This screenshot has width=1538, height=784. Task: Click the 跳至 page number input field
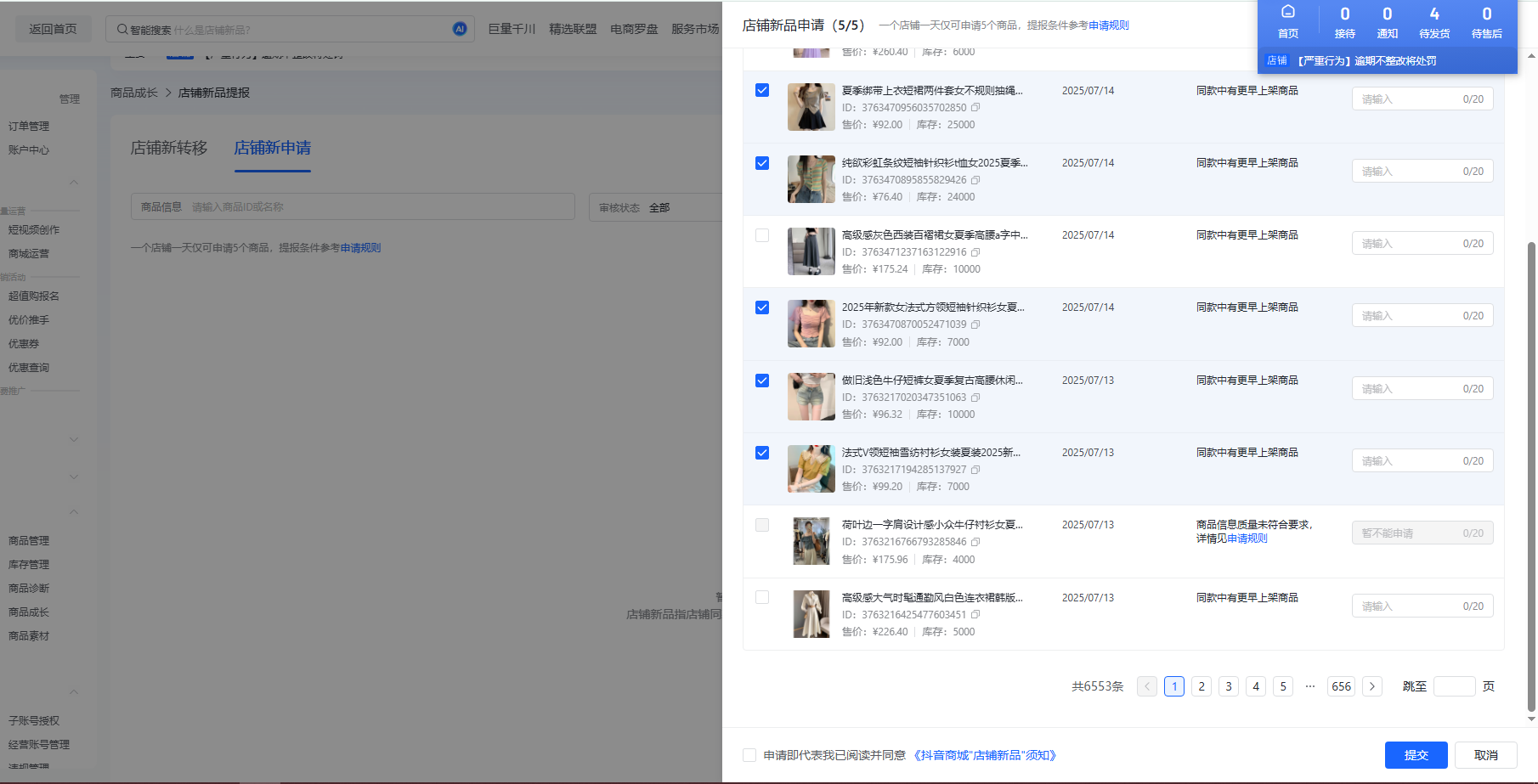tap(1454, 686)
